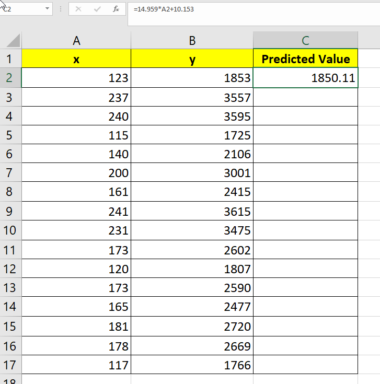Click the Enter formula checkmark icon
This screenshot has height=384, width=380.
click(97, 9)
